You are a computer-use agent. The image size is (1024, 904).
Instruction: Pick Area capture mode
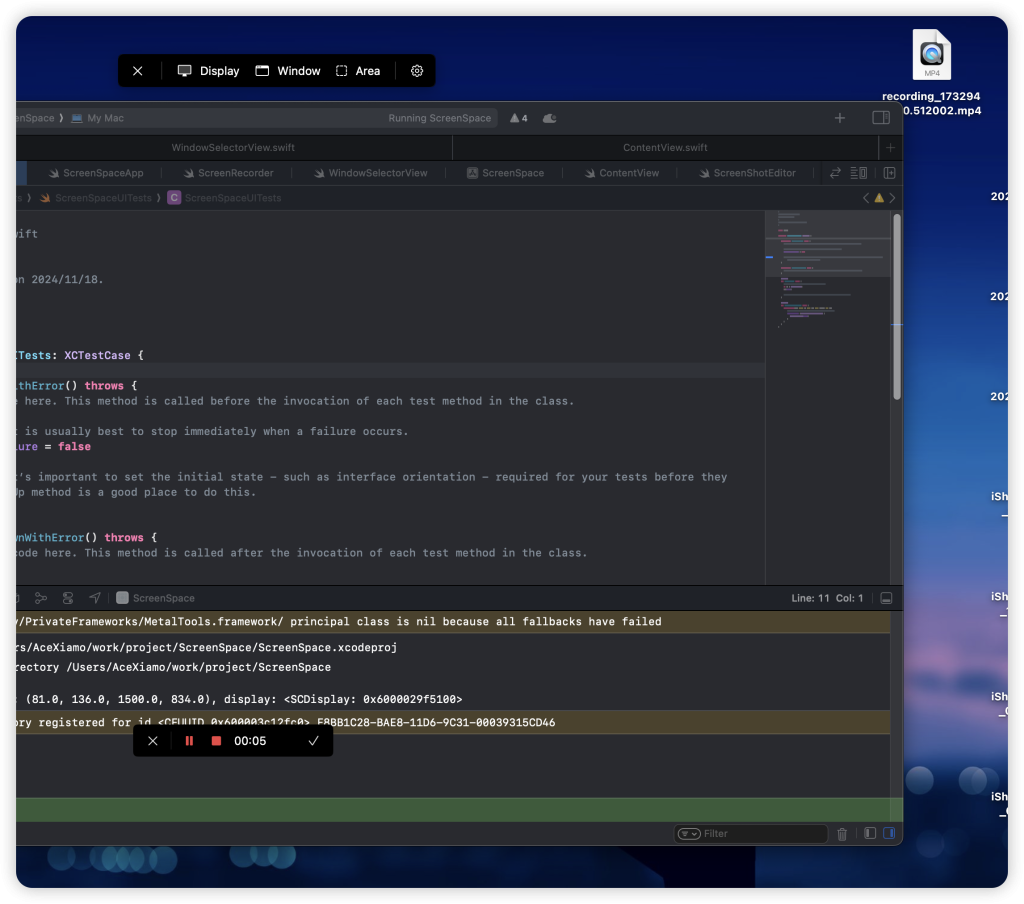tap(358, 71)
